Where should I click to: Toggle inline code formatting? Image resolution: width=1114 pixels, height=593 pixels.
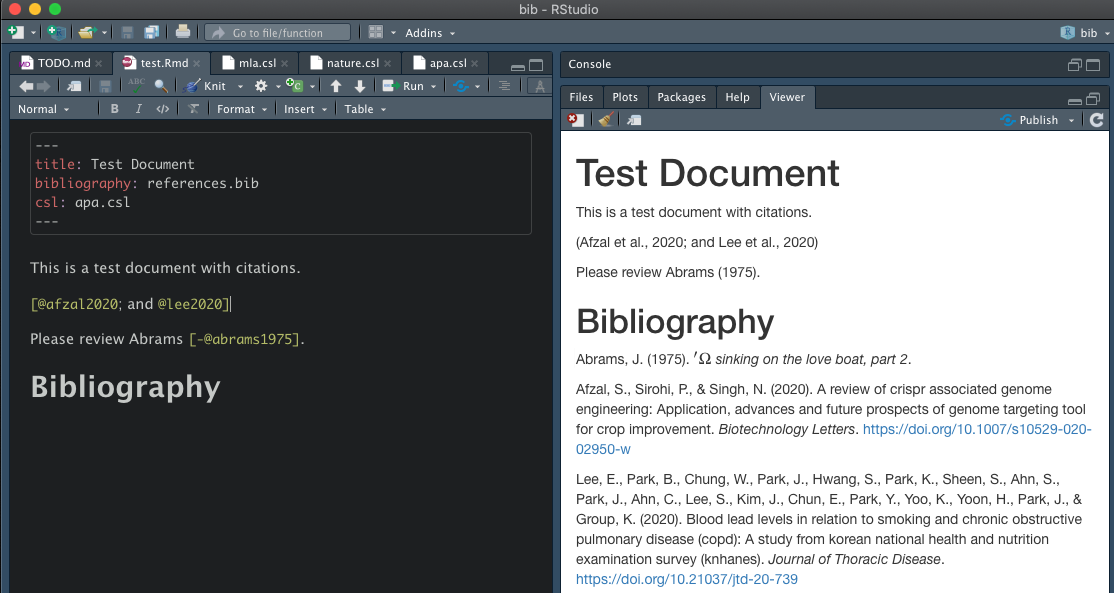(161, 109)
